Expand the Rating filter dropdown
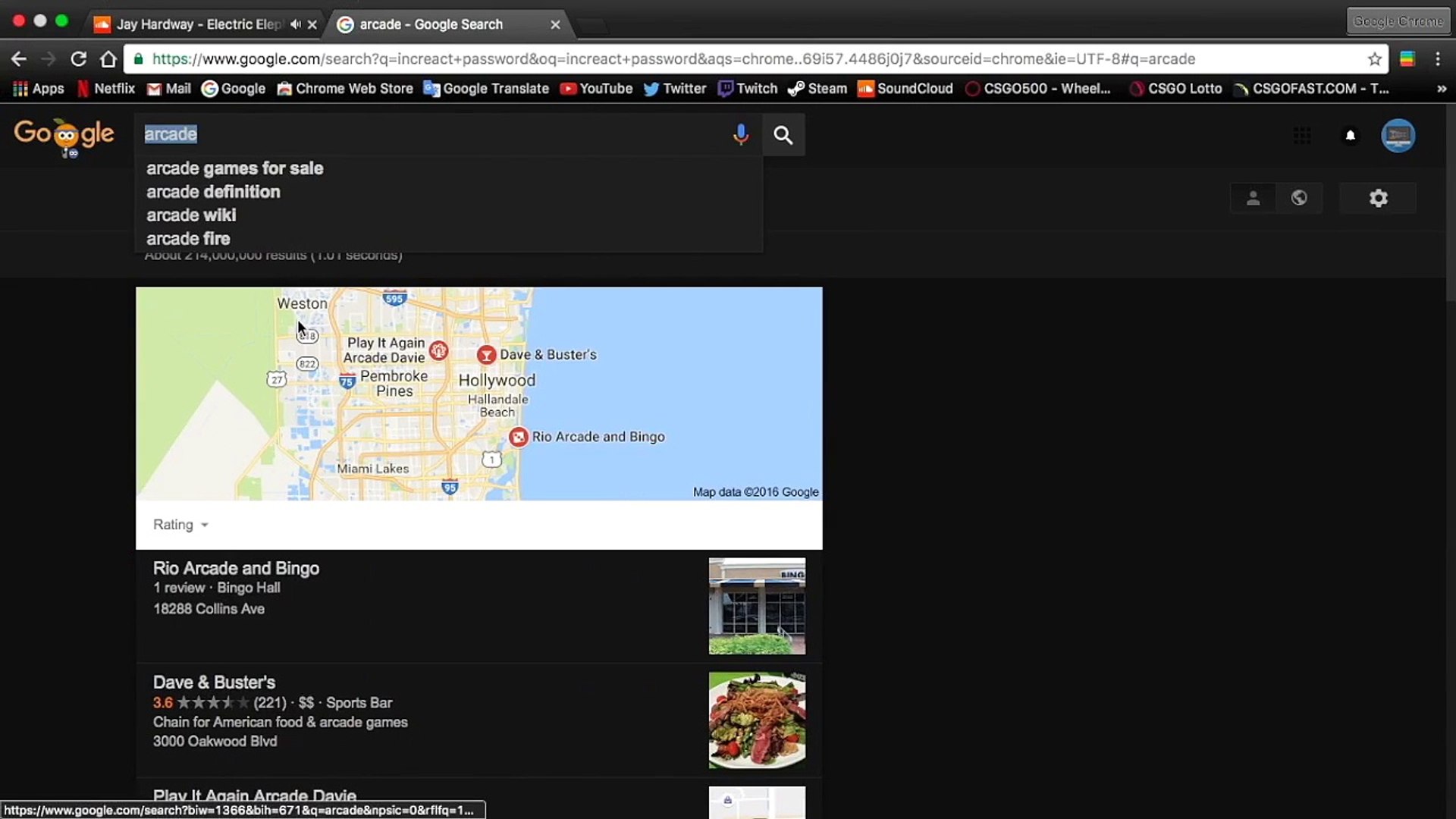1456x819 pixels. 180,525
